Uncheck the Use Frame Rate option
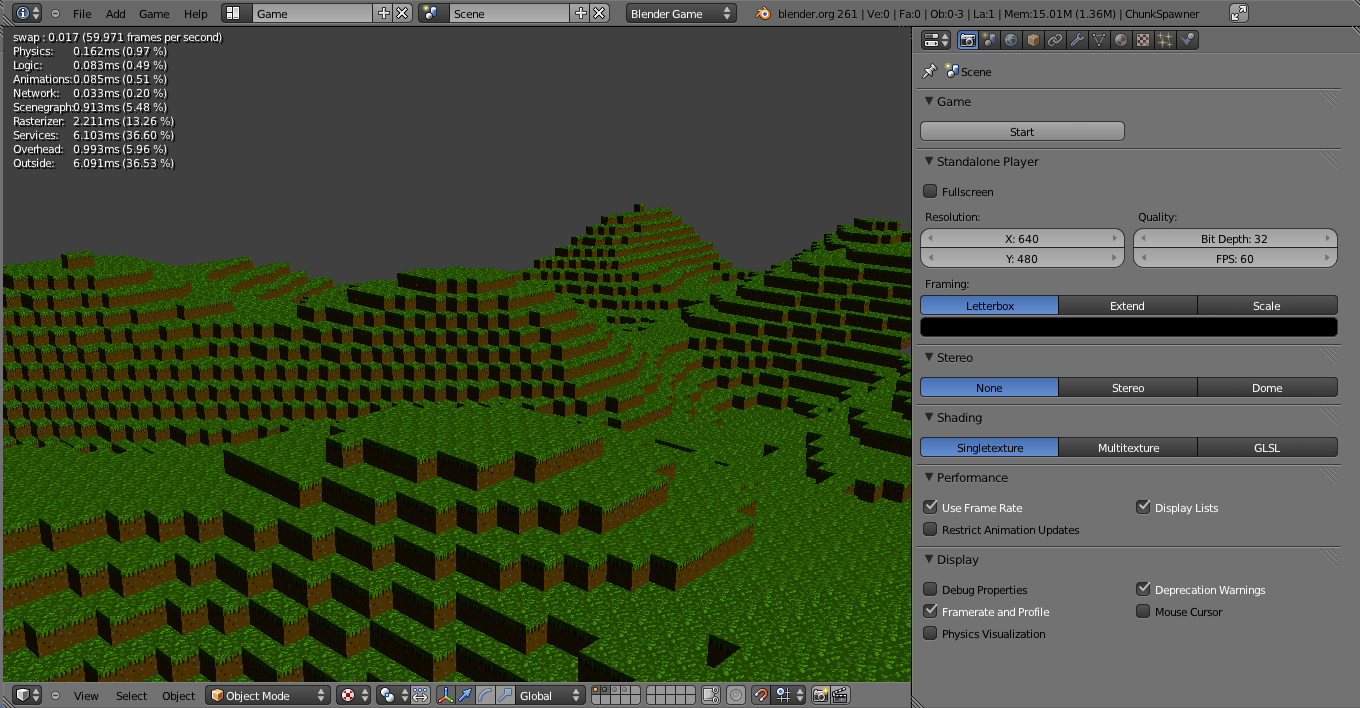This screenshot has height=708, width=1360. coord(930,507)
